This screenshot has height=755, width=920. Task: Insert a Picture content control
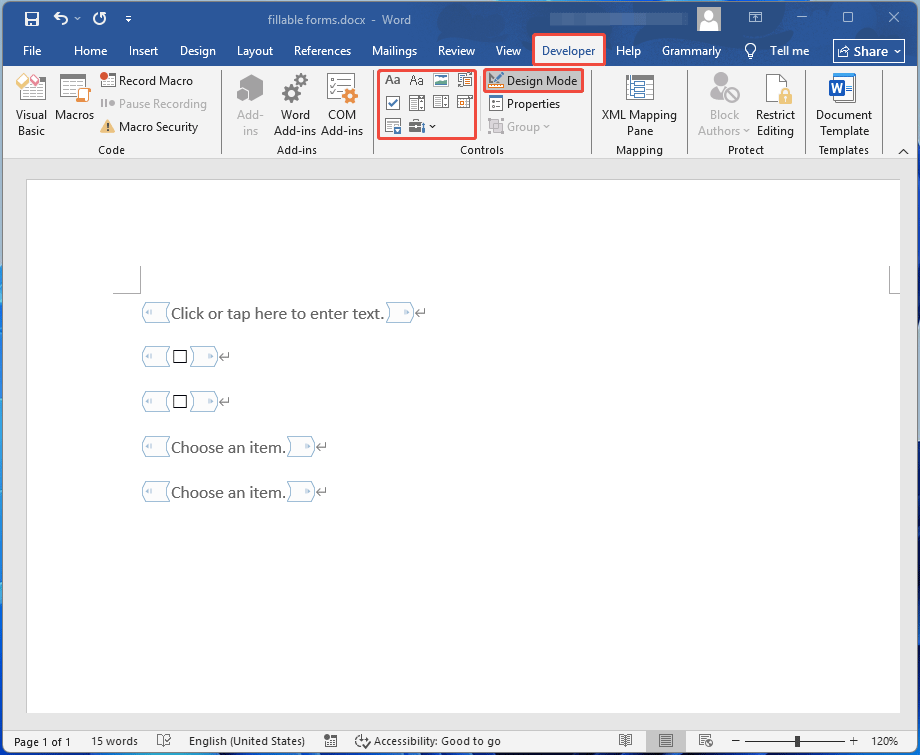441,80
